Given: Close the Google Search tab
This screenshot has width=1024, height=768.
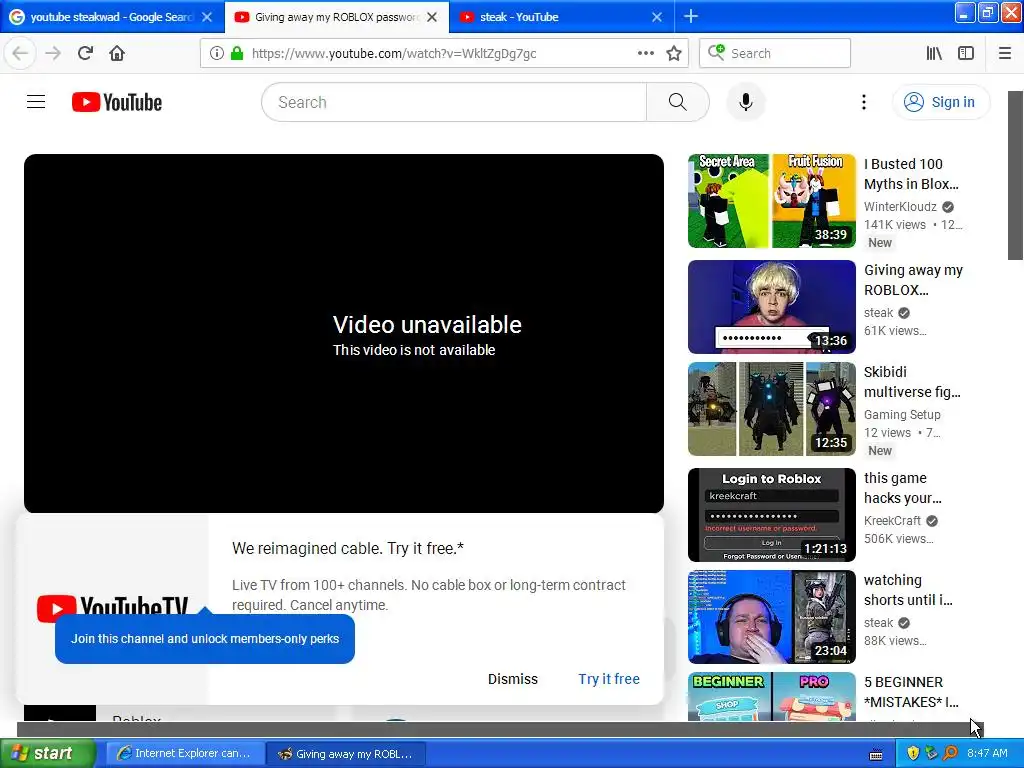Looking at the screenshot, I should 207,17.
